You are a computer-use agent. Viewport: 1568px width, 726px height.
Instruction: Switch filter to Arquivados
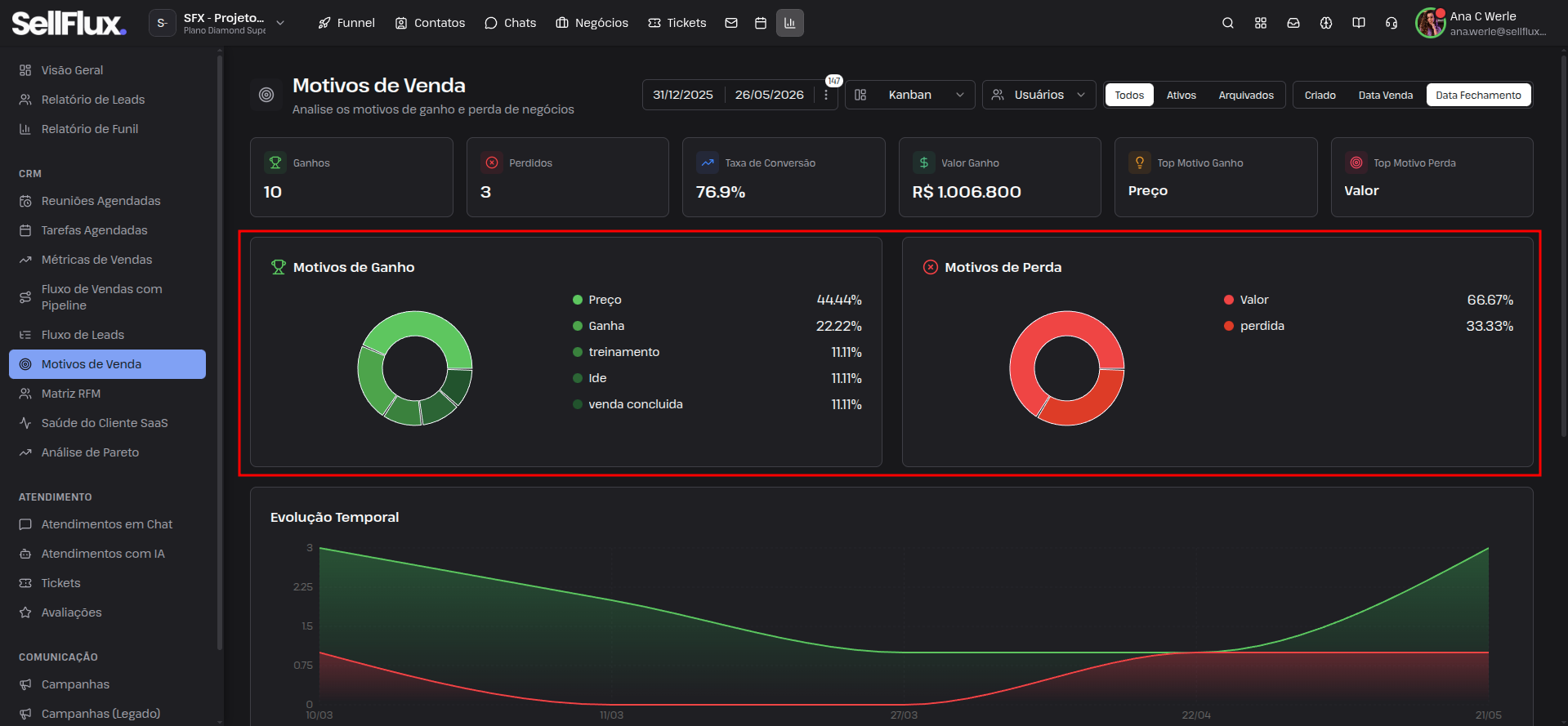[1246, 95]
